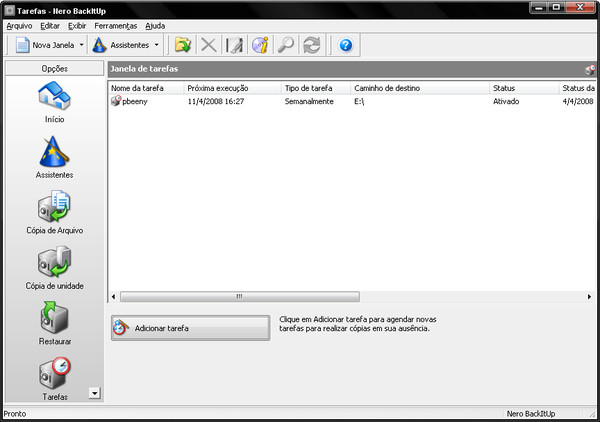Click the Opções panel header
600x422 pixels.
coord(54,68)
